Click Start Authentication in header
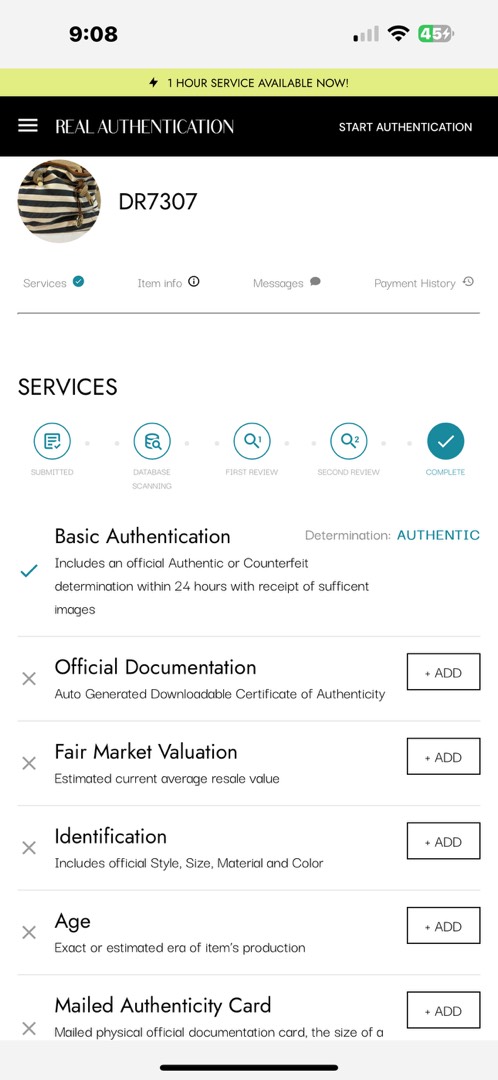This screenshot has width=498, height=1080. 405,127
